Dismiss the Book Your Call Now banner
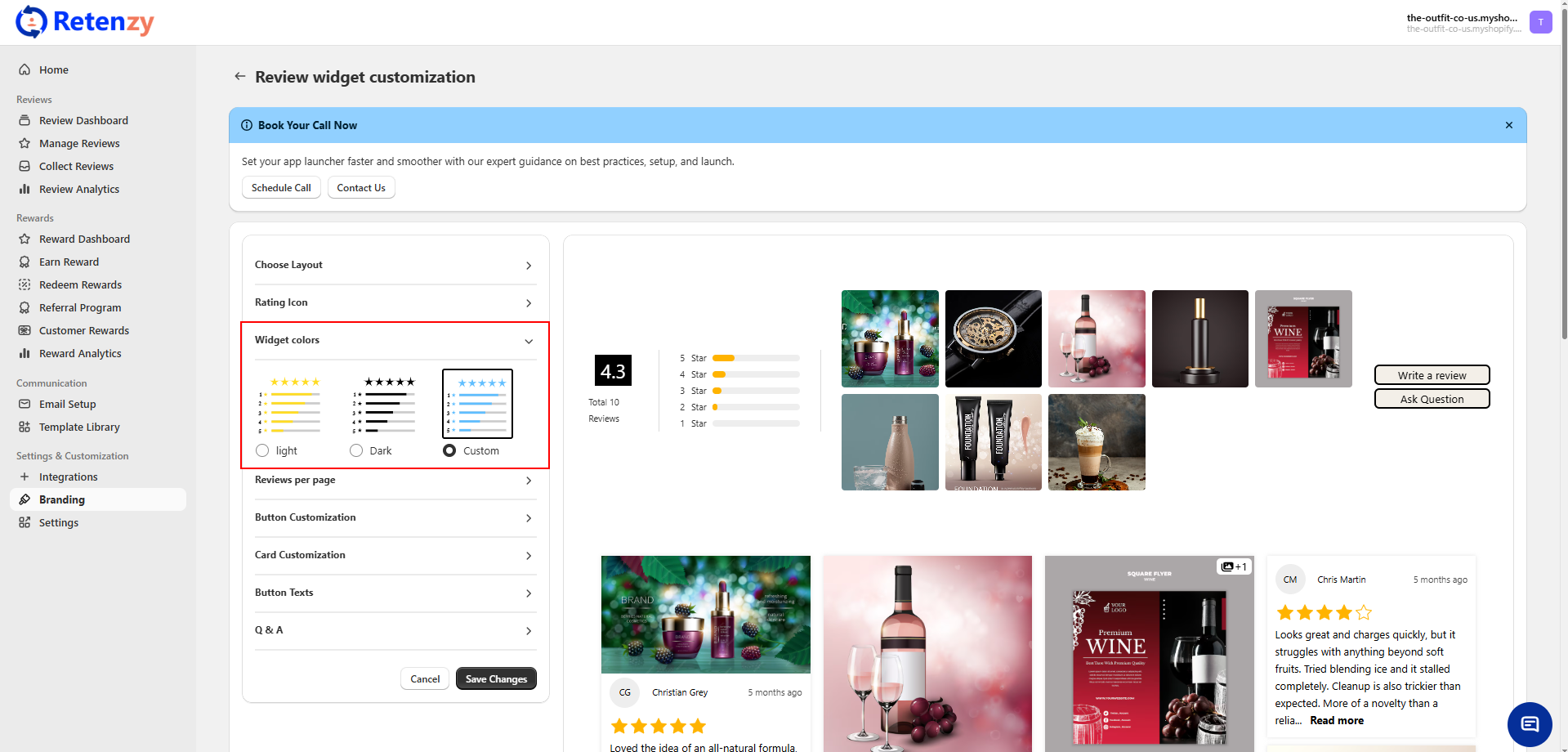 coord(1508,125)
